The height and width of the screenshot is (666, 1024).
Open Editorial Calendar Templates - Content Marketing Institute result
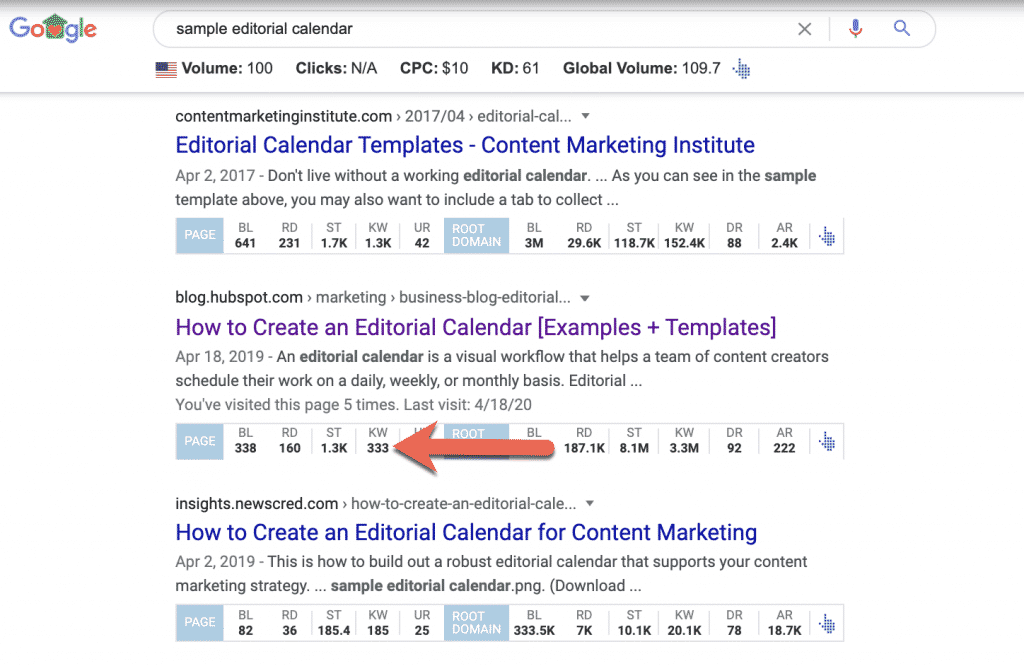click(465, 145)
